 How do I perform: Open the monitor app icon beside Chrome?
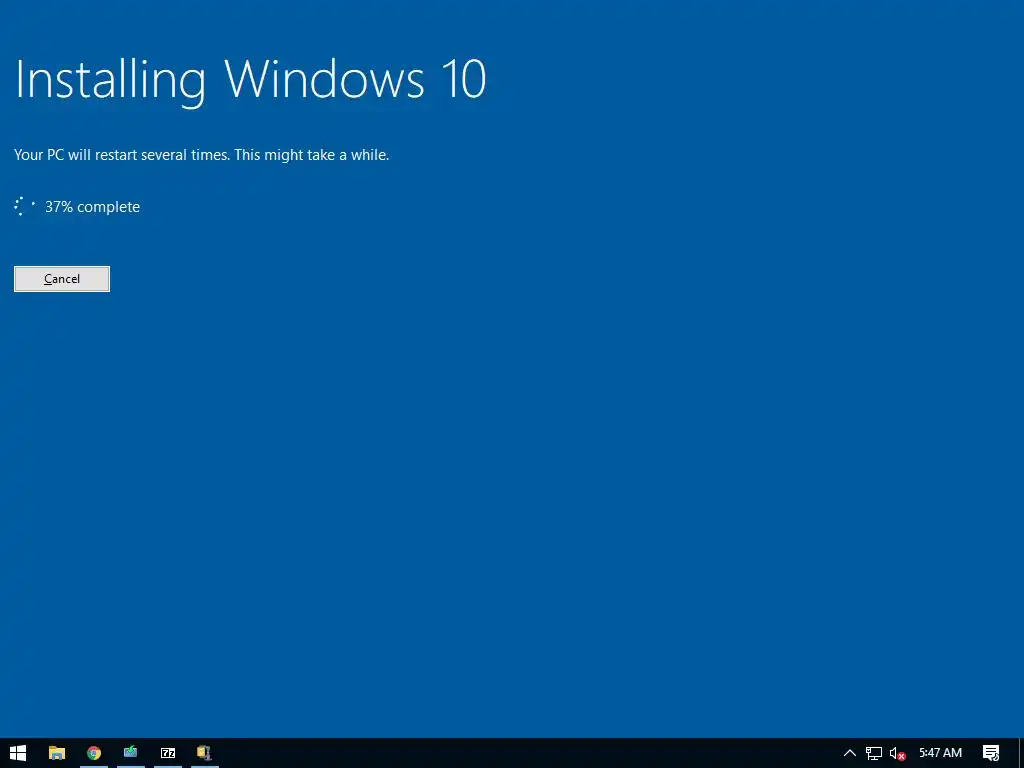coord(131,753)
